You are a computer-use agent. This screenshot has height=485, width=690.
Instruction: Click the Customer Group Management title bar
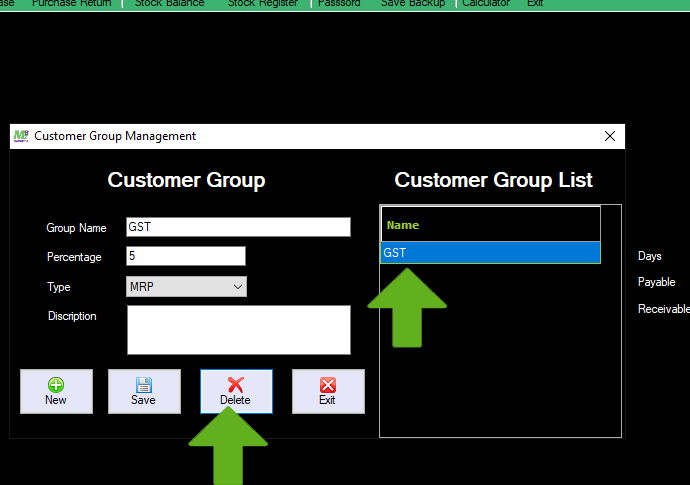pos(300,136)
